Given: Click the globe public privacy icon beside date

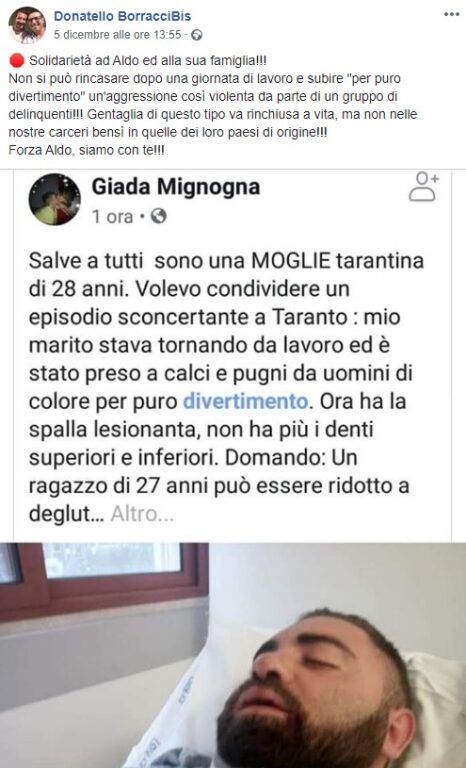Looking at the screenshot, I should tap(196, 35).
